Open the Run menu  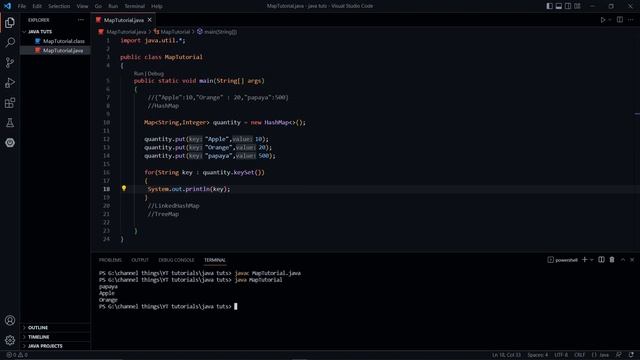coord(113,6)
